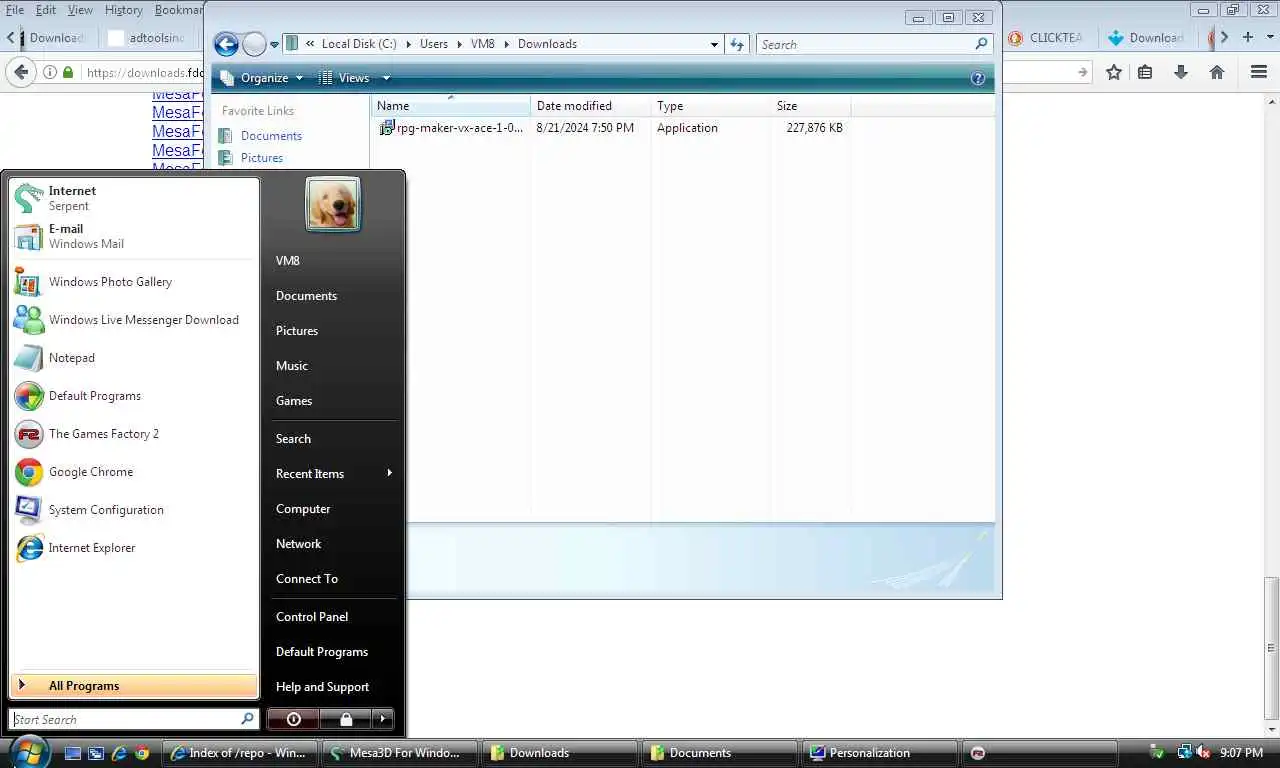
Task: Click the Views button
Action: (344, 78)
